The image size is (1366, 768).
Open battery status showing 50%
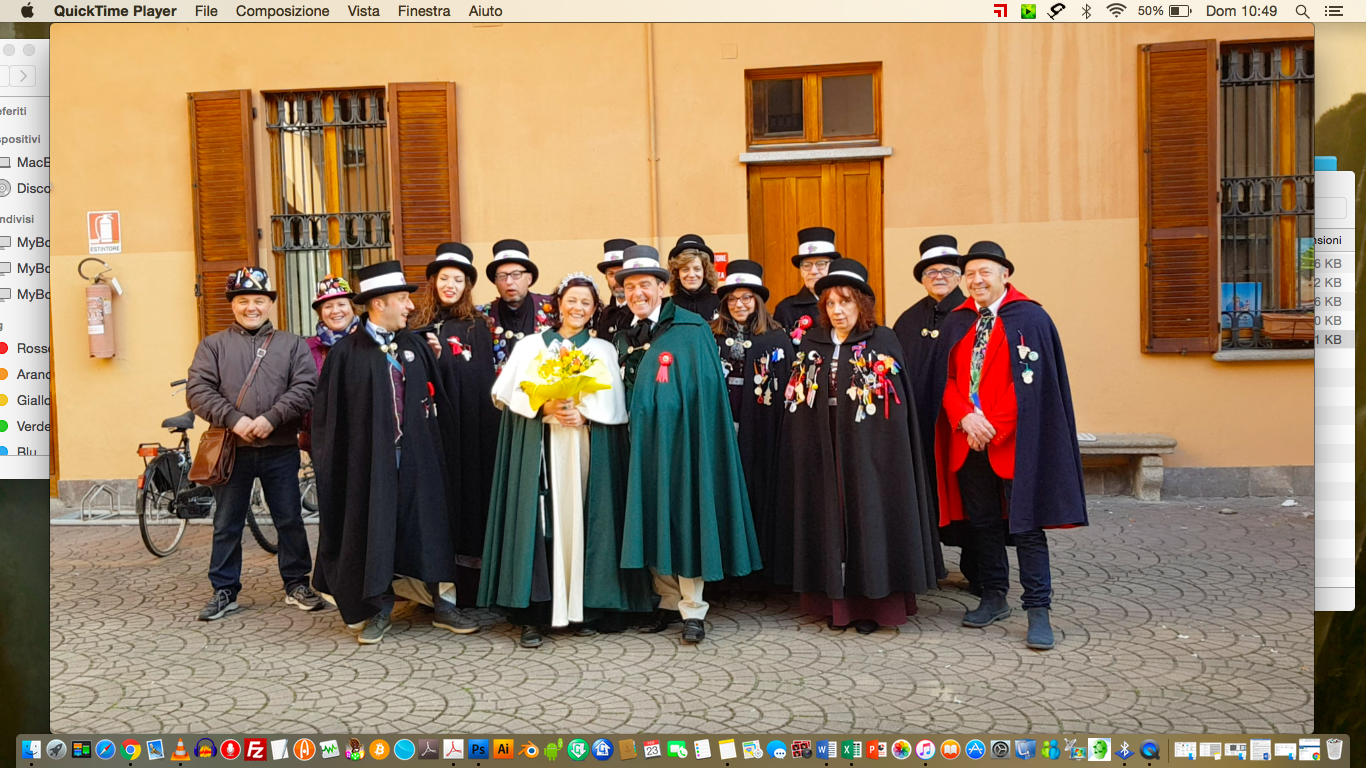coord(1165,11)
